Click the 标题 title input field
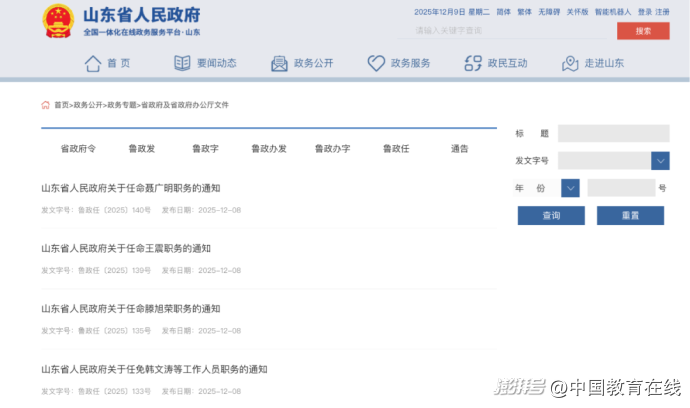Image resolution: width=690 pixels, height=408 pixels. pos(613,134)
